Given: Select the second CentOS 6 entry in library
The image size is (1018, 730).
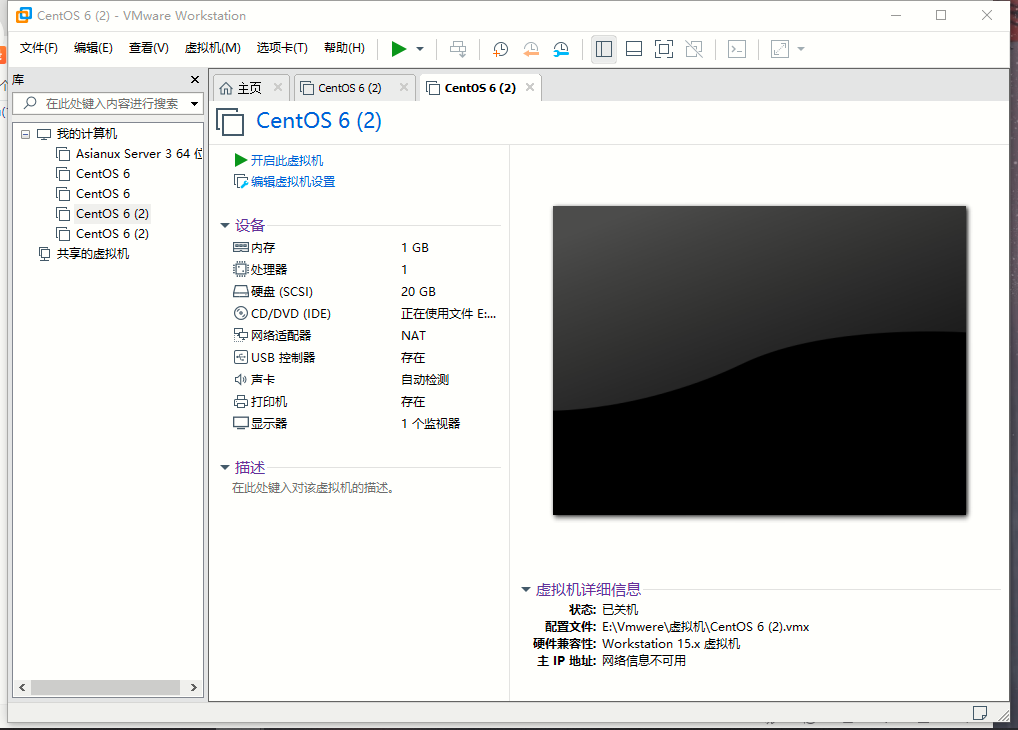Looking at the screenshot, I should [93, 194].
